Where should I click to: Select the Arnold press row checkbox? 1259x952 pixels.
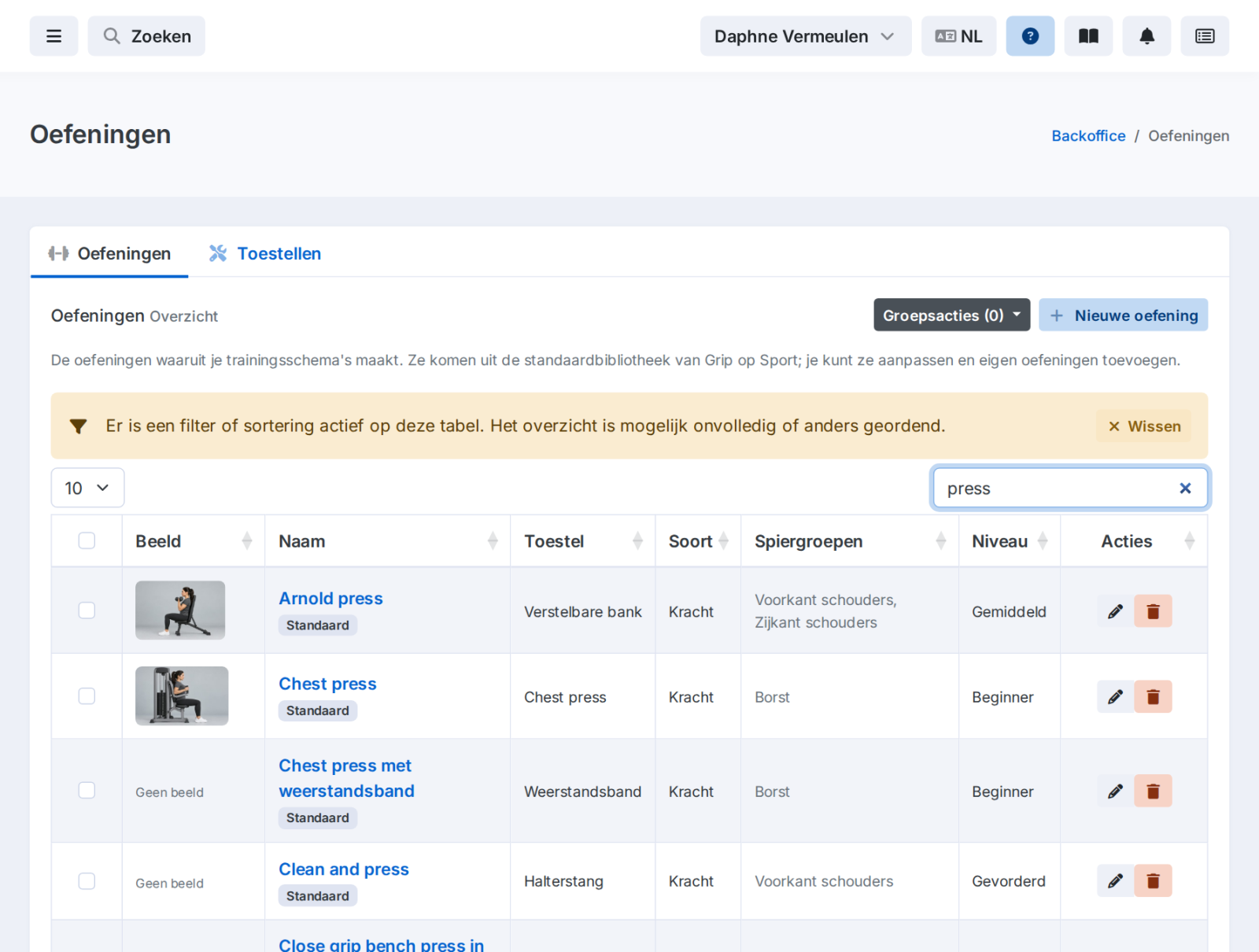pyautogui.click(x=87, y=611)
